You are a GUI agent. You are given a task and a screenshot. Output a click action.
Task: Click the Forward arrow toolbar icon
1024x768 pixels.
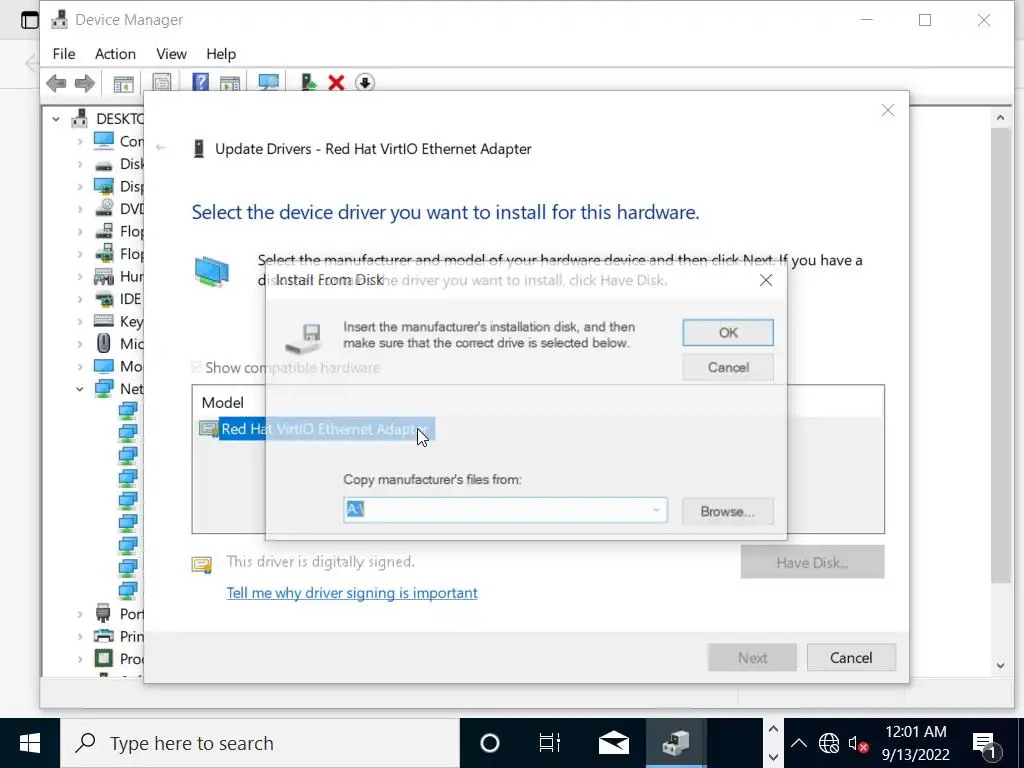(85, 83)
